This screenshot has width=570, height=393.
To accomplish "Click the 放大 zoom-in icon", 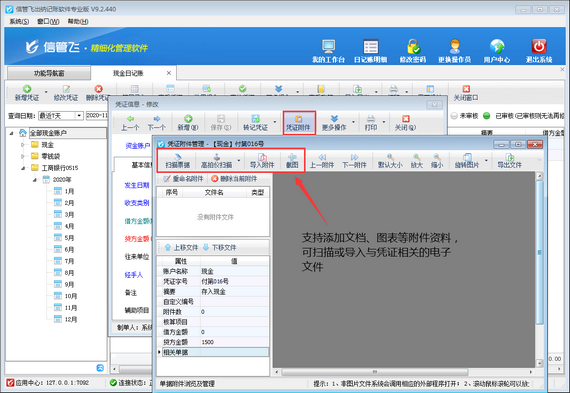I will coord(417,157).
